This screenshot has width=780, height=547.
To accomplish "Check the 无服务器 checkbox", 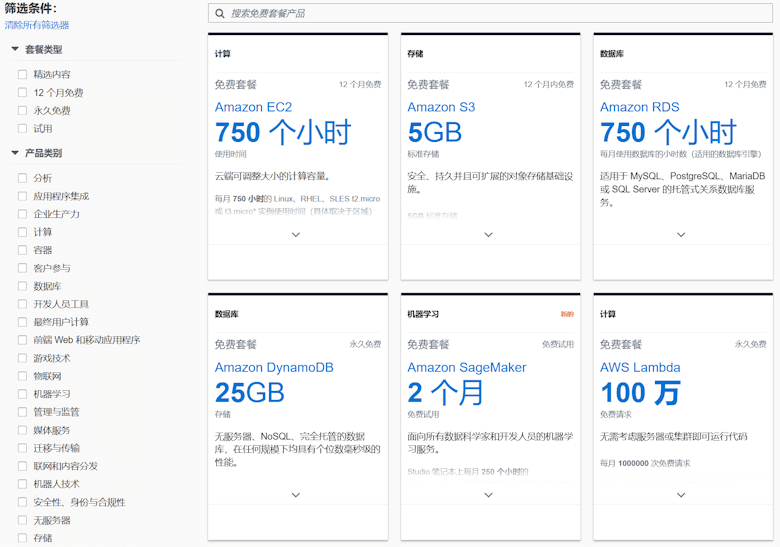I will [22, 520].
